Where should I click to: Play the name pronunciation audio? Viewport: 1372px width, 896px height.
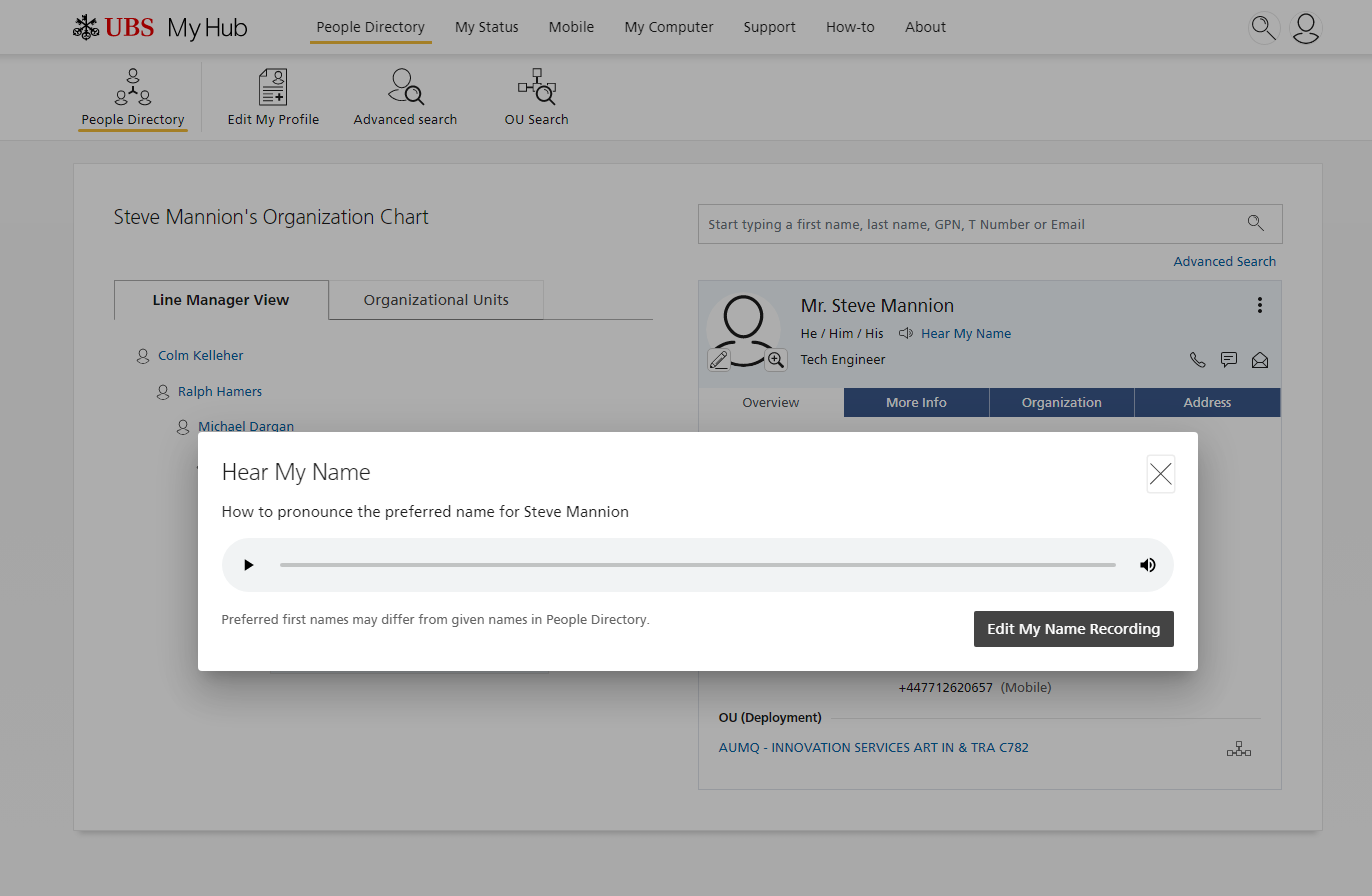pyautogui.click(x=249, y=565)
